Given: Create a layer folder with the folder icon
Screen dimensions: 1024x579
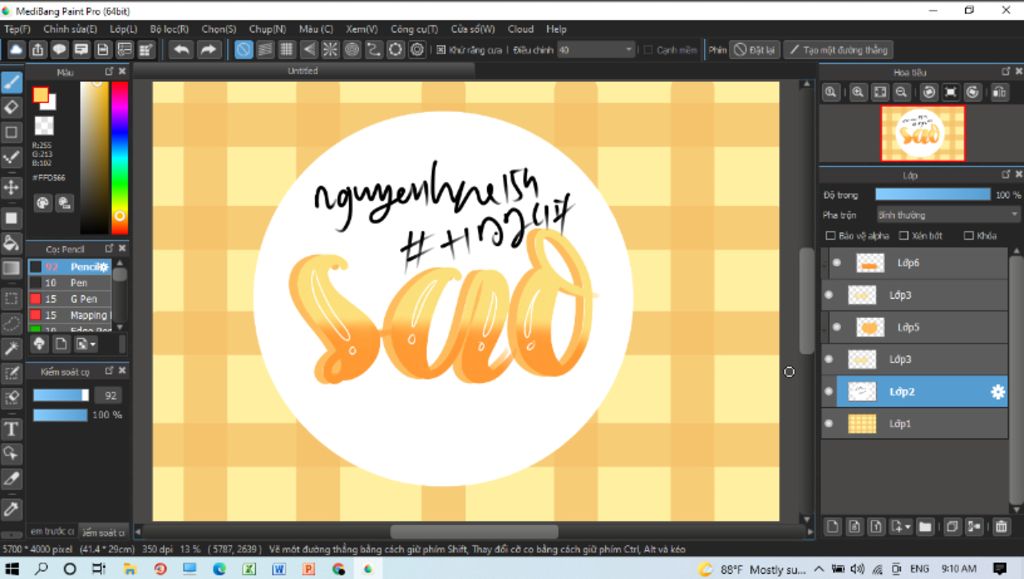Looking at the screenshot, I should pos(925,527).
